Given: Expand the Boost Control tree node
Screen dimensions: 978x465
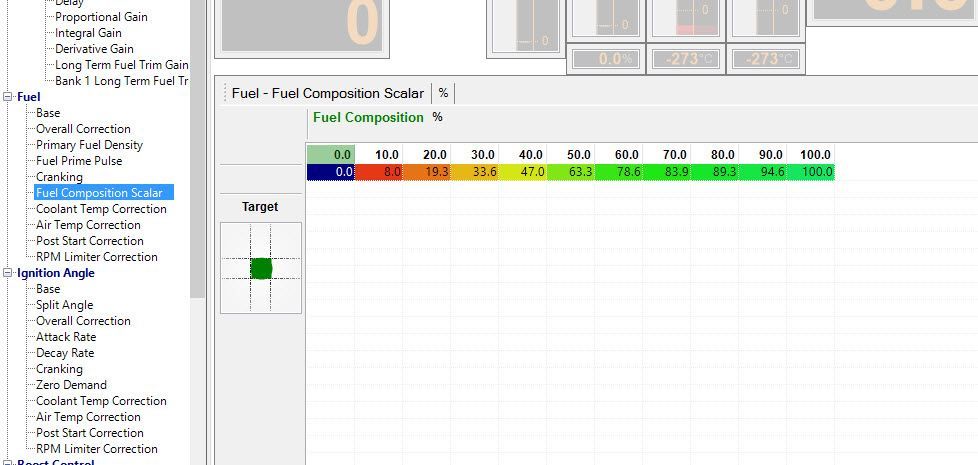Looking at the screenshot, I should pos(8,463).
